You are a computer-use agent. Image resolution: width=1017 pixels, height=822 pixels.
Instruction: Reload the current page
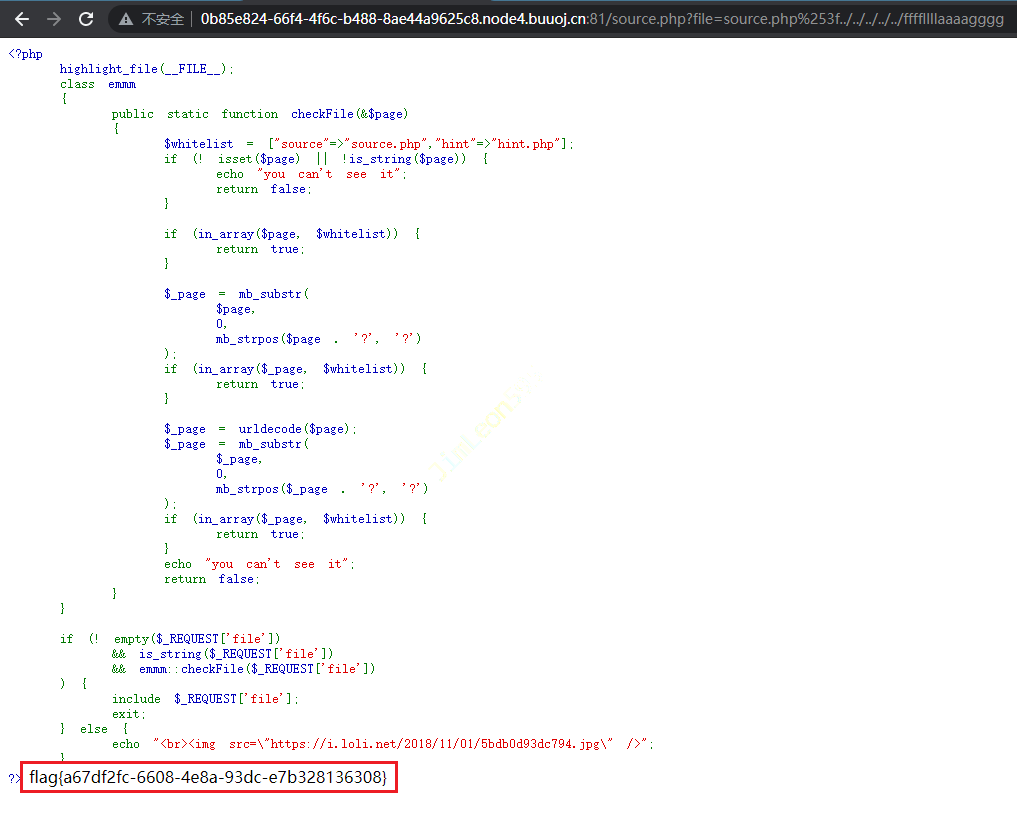(x=86, y=19)
